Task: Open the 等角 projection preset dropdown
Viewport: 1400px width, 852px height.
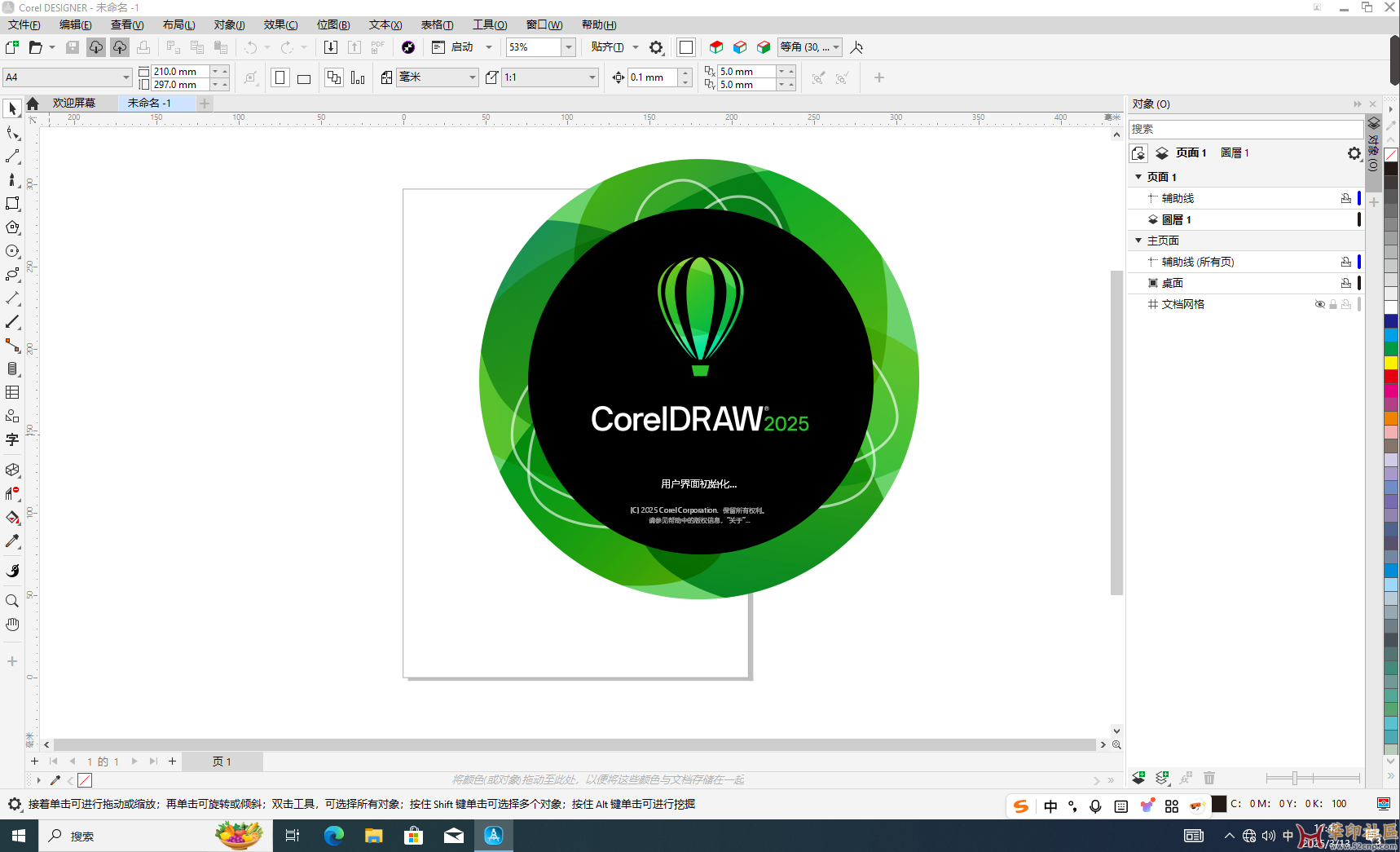Action: pos(836,47)
